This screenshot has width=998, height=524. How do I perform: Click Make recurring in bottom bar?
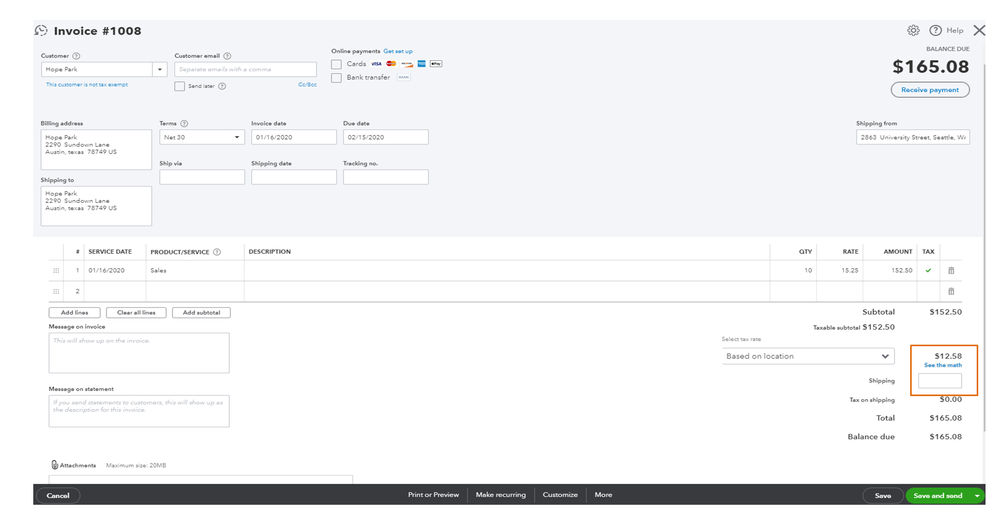(x=501, y=495)
